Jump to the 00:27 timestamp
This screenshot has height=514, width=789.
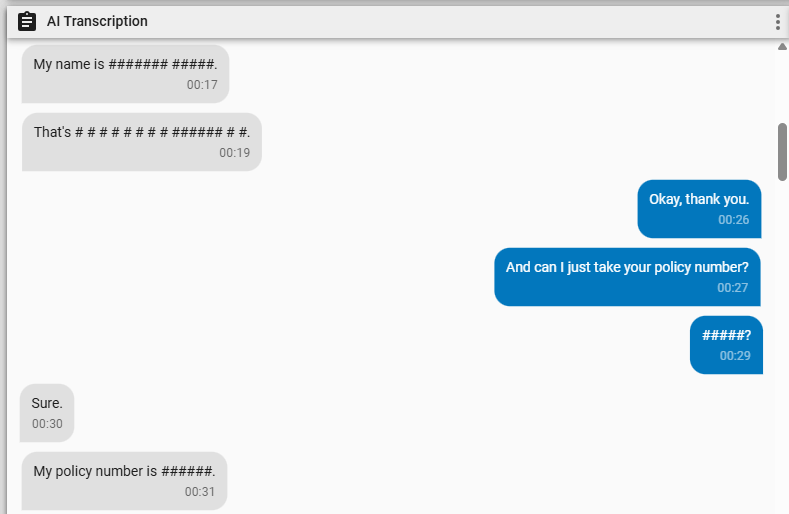tap(733, 288)
